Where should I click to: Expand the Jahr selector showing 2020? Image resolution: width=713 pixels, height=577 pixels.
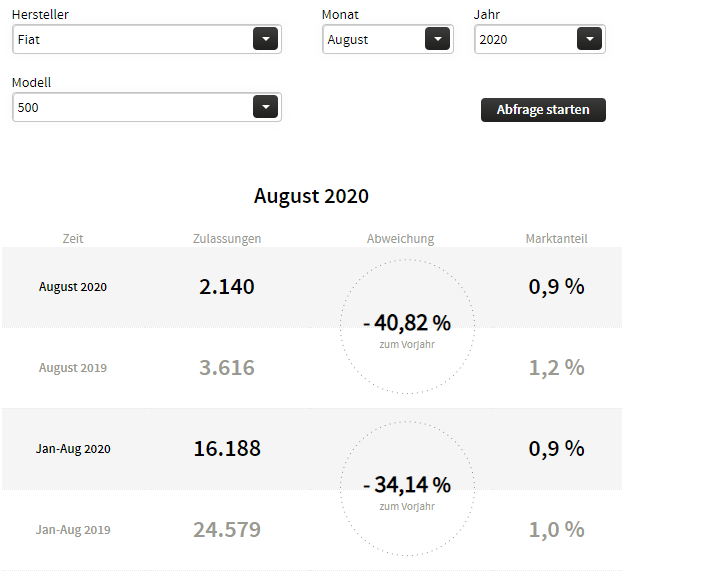pyautogui.click(x=526, y=39)
